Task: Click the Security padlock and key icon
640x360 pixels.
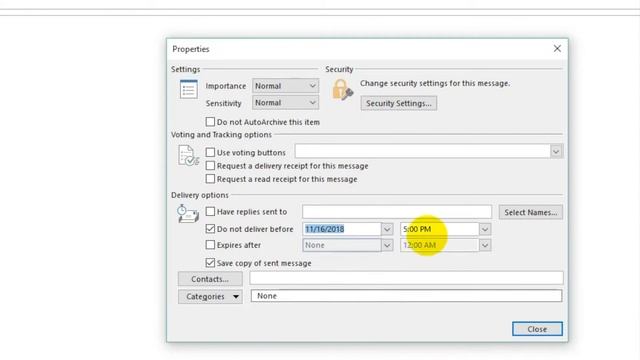Action: [x=342, y=90]
